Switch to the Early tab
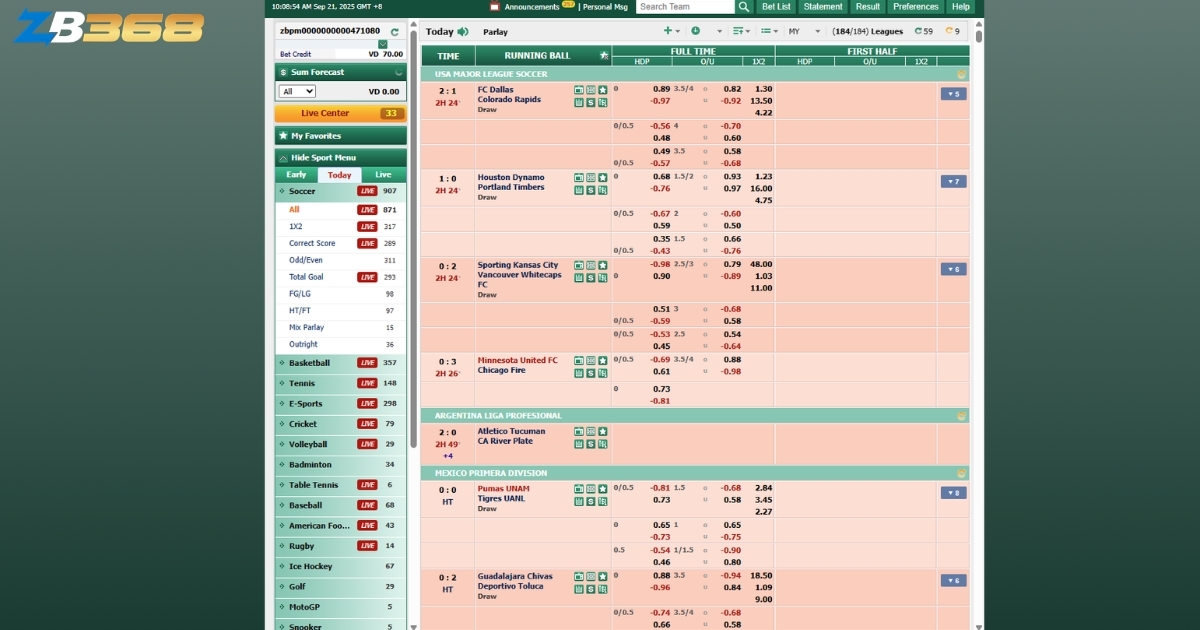 tap(296, 175)
